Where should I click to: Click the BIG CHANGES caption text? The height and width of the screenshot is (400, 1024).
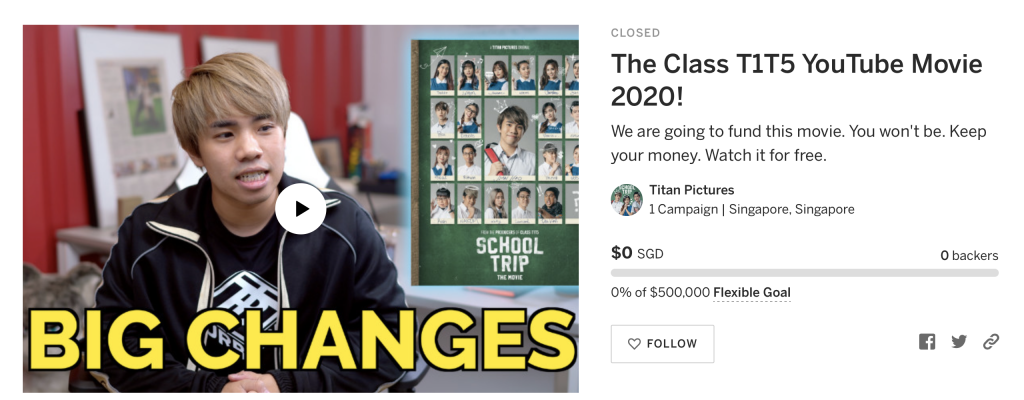pos(300,345)
